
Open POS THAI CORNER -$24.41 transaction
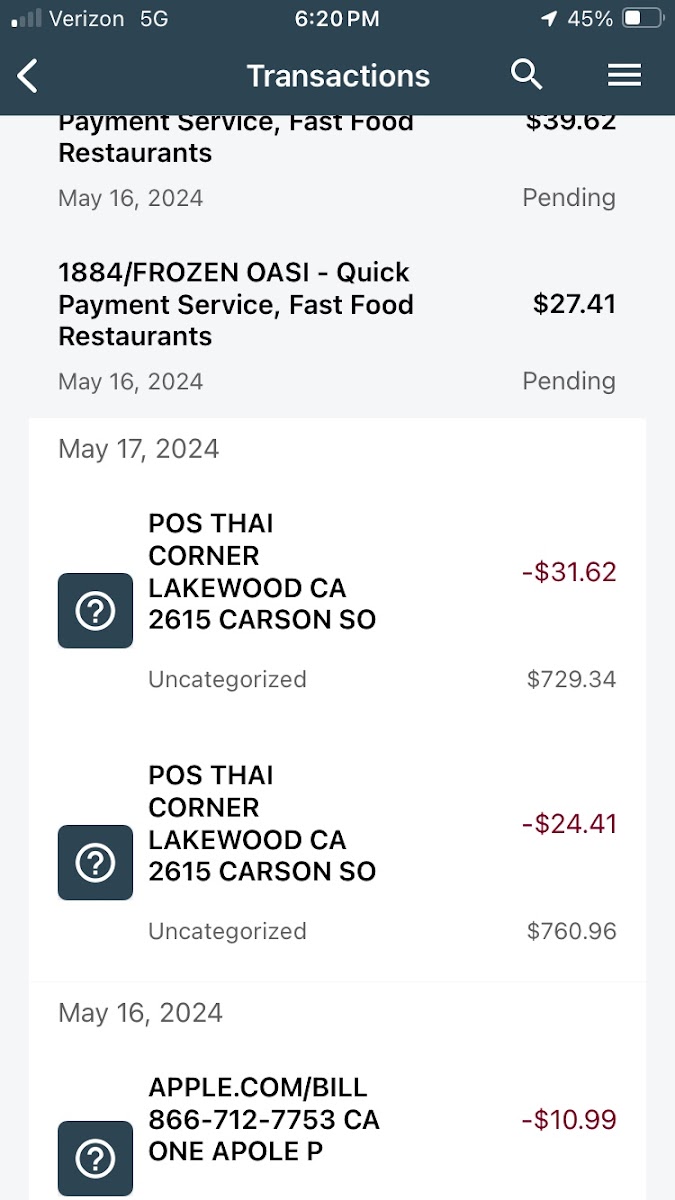pos(262,824)
